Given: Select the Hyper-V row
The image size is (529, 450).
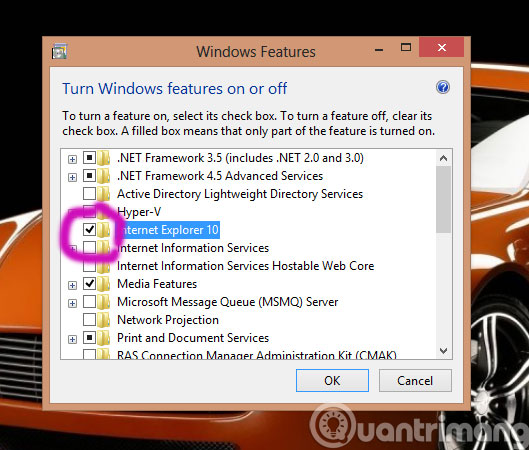Looking at the screenshot, I should point(139,212).
